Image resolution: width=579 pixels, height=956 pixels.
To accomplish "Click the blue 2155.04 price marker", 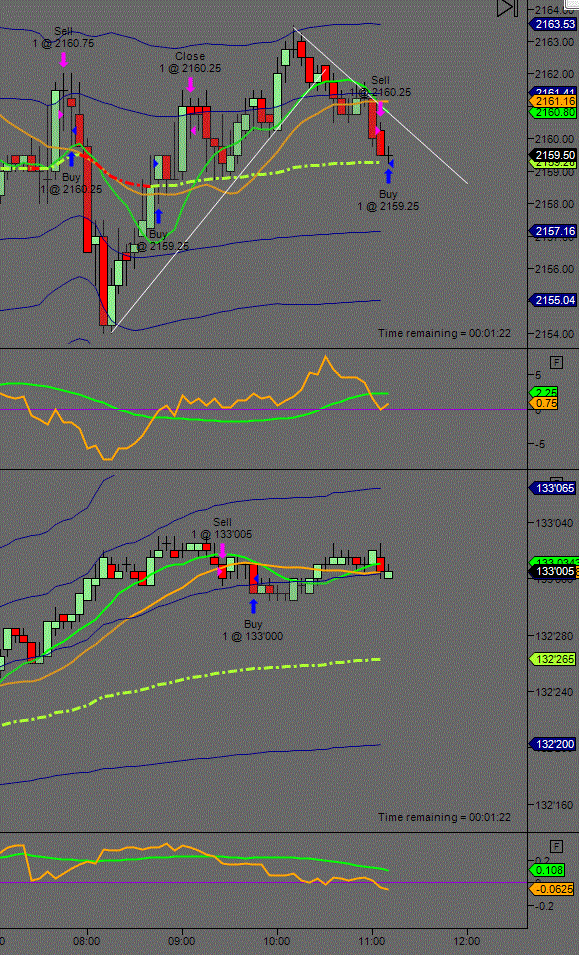I will tap(553, 300).
